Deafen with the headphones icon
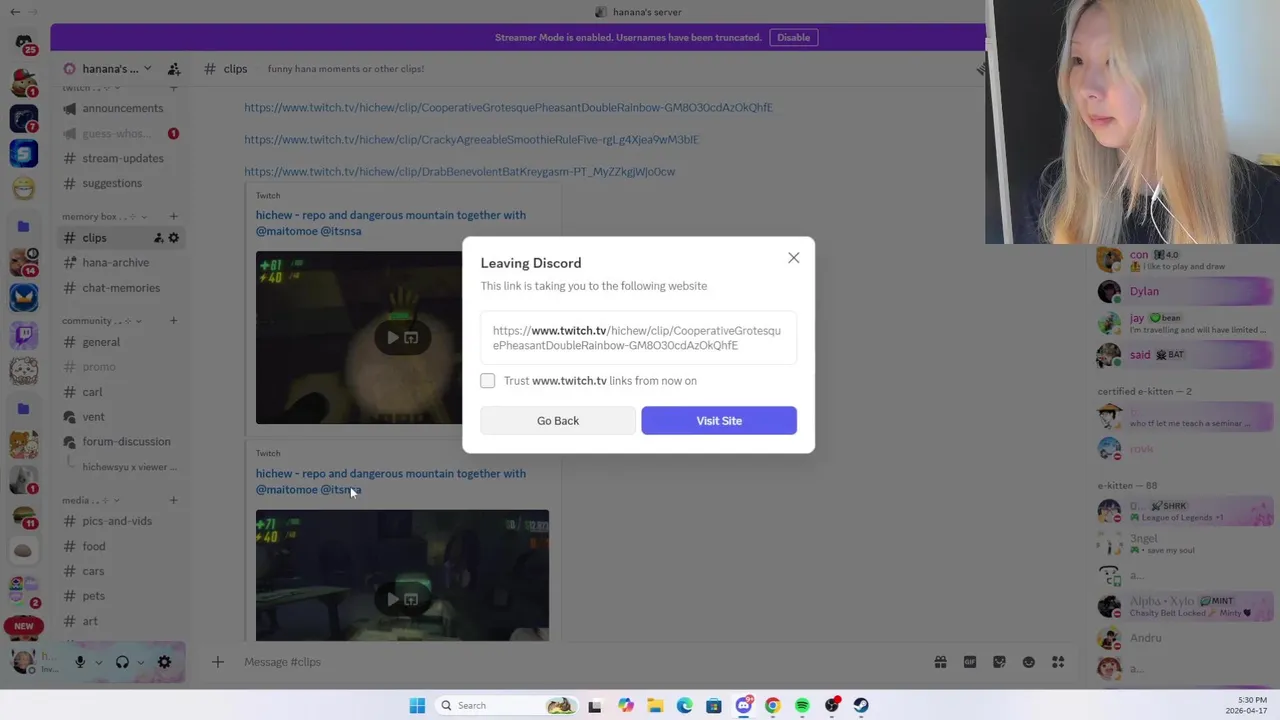This screenshot has height=720, width=1280. coord(122,662)
